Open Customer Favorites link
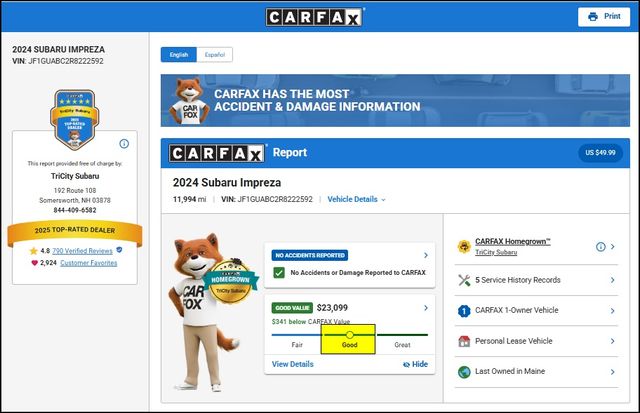640x413 pixels. [89, 263]
